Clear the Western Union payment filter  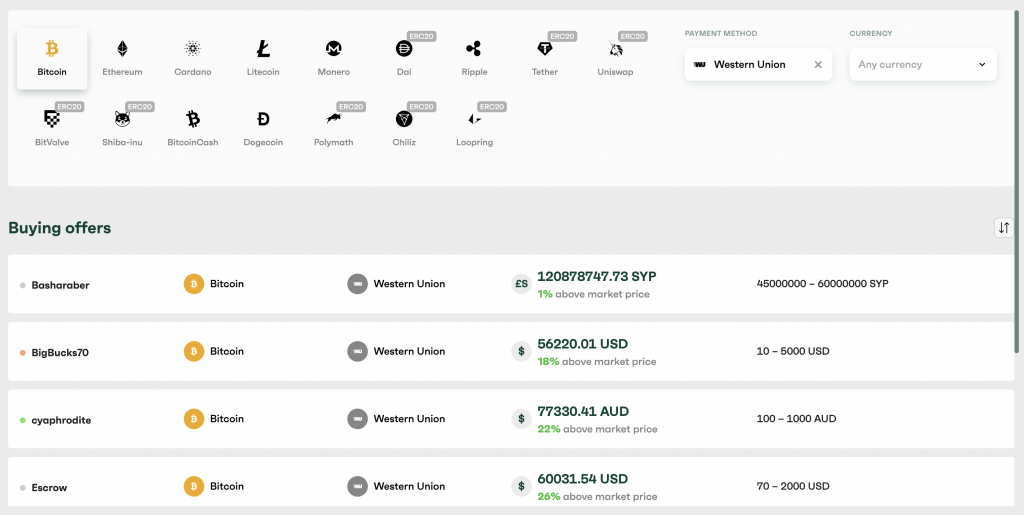coord(818,65)
